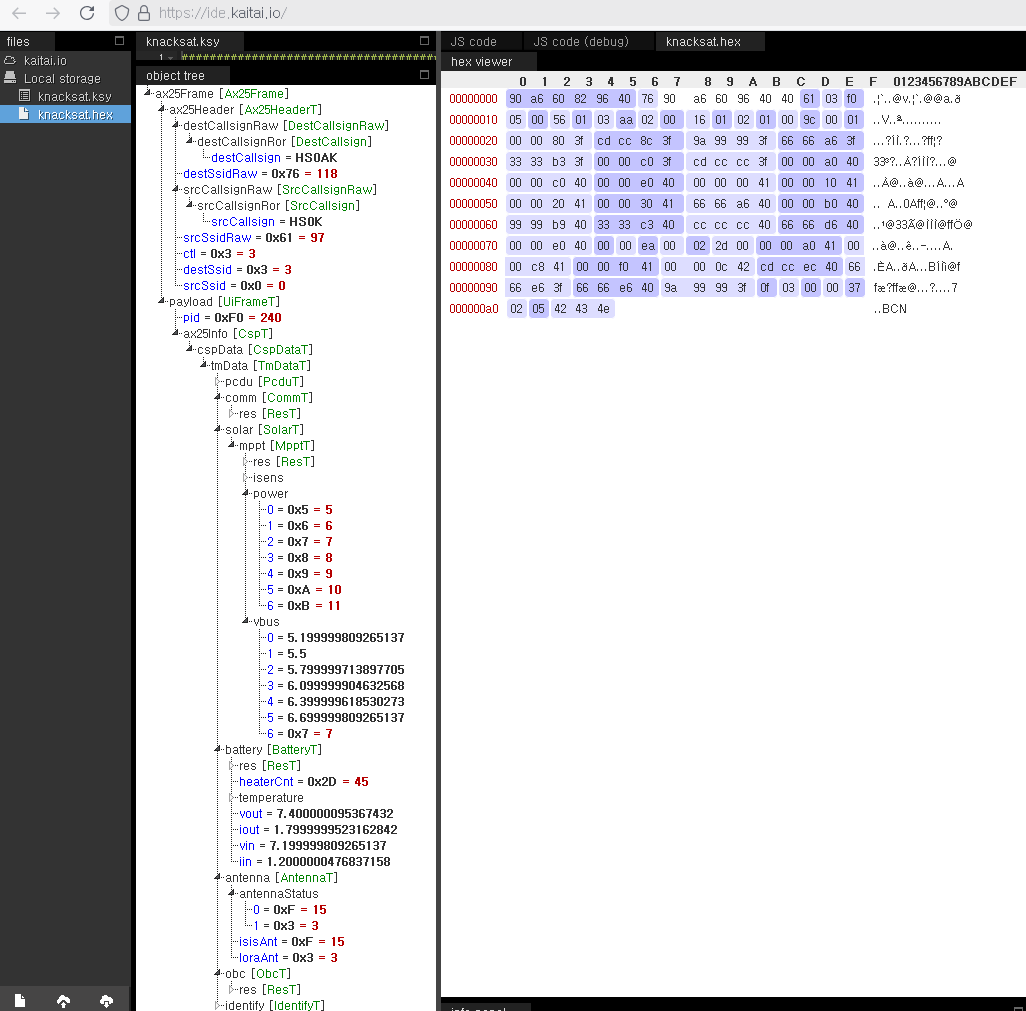Screen dimensions: 1026x1011
Task: Click the create new file icon
Action: (x=20, y=1000)
